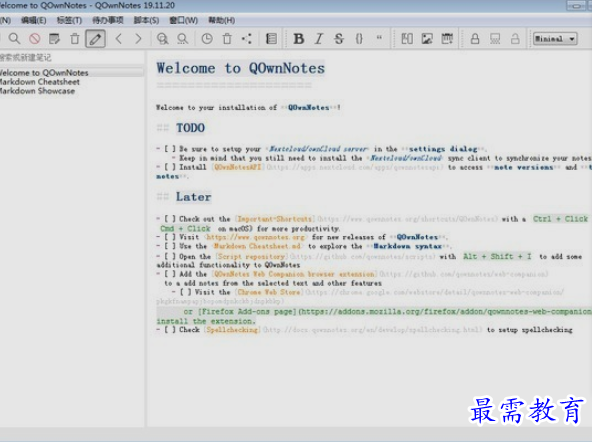This screenshot has width=592, height=442.
Task: Apply bold formatting
Action: tap(299, 39)
